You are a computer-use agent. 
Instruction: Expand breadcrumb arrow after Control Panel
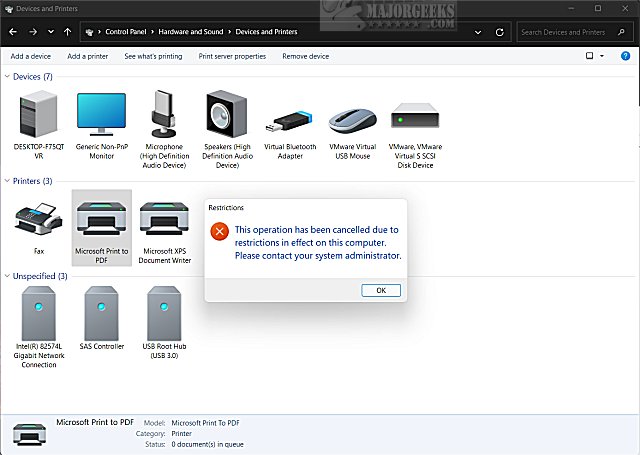(x=152, y=32)
